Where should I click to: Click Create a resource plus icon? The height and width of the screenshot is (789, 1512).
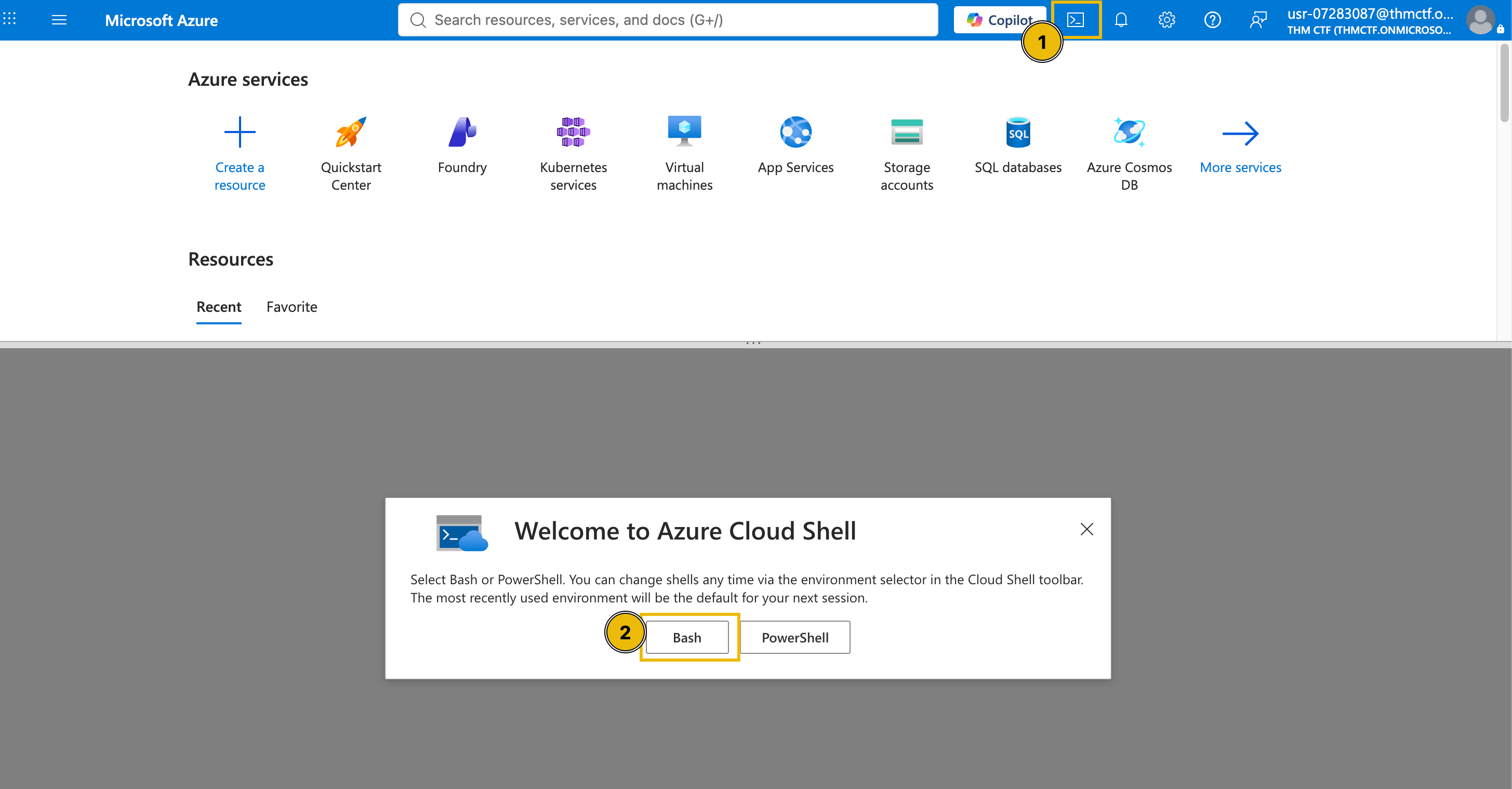240,132
